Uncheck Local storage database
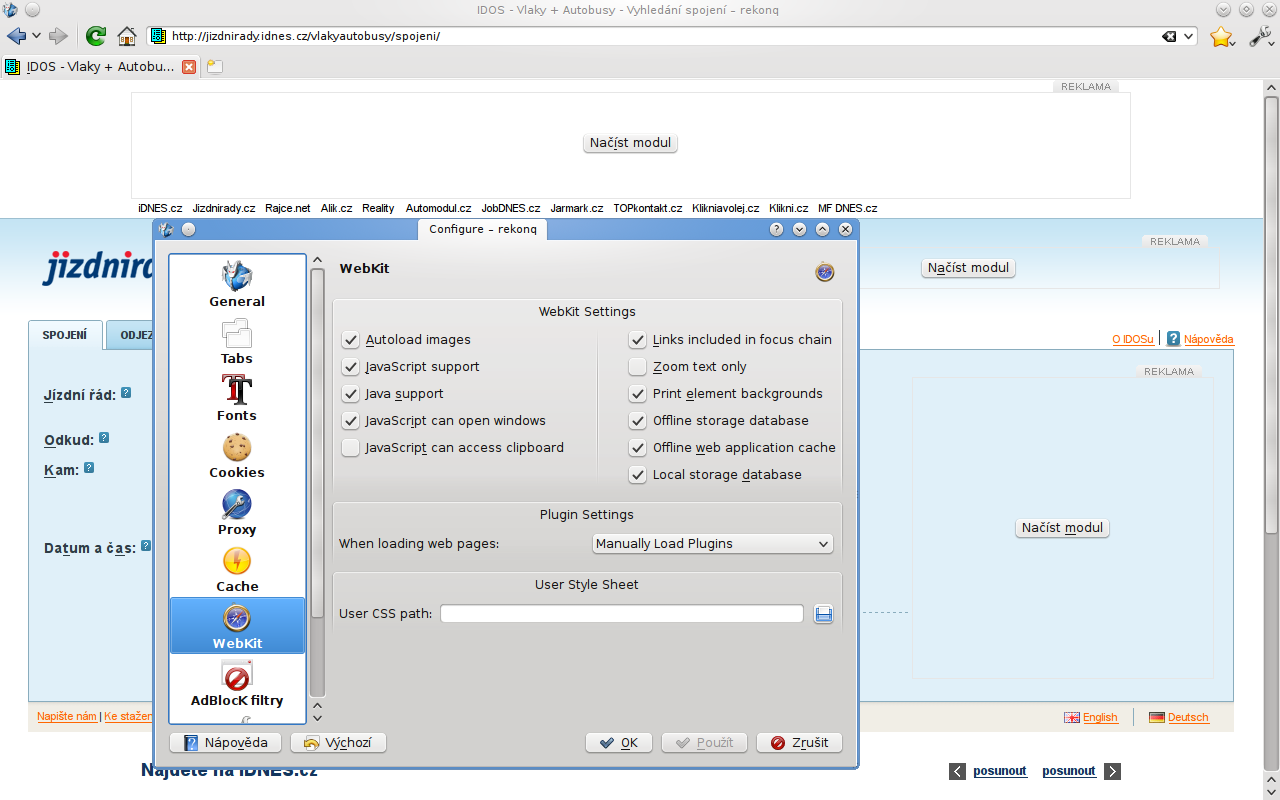1280x800 pixels. click(x=637, y=475)
